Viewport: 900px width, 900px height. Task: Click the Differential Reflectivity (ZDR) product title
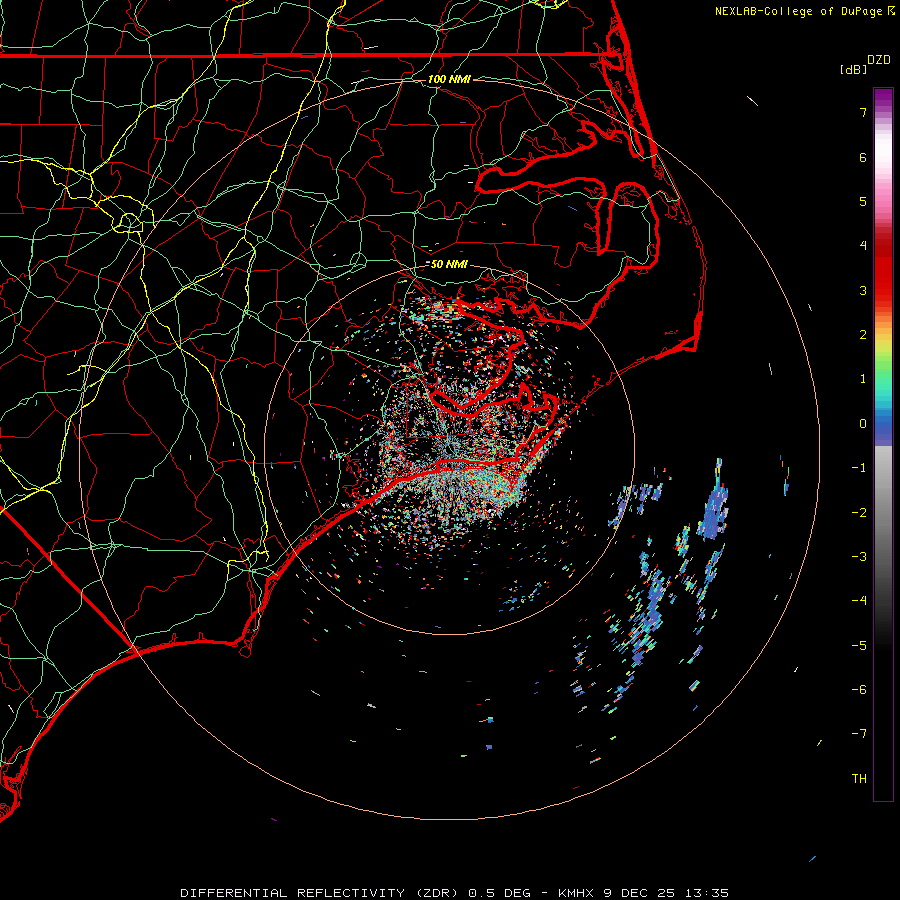[319, 893]
